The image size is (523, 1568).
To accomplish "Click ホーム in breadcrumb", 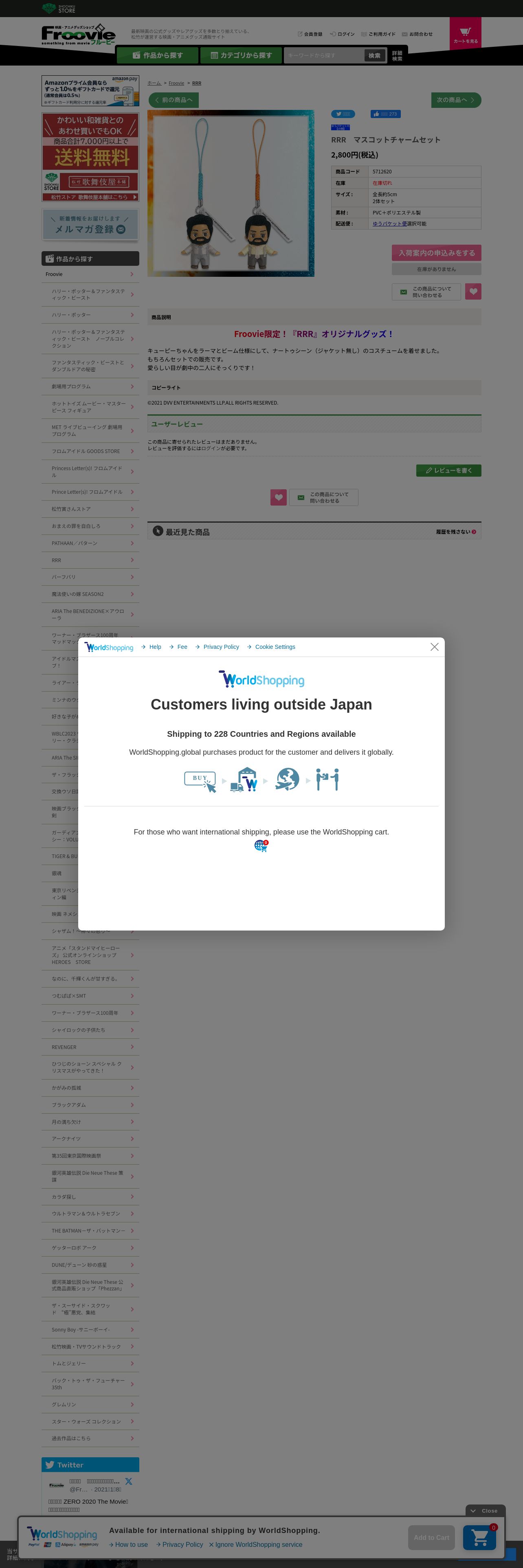I will [154, 83].
